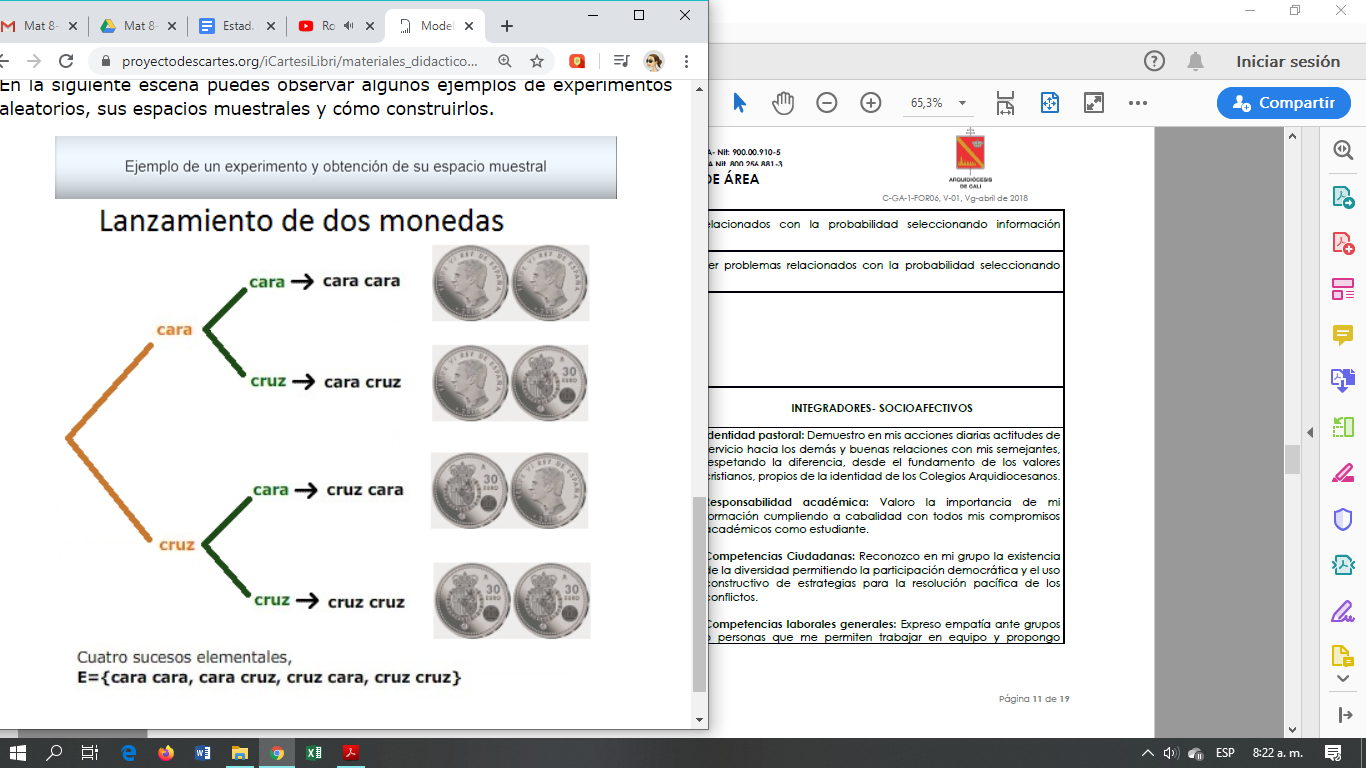This screenshot has width=1366, height=768.
Task: Open Acrobat help question-mark icon
Action: (1154, 61)
